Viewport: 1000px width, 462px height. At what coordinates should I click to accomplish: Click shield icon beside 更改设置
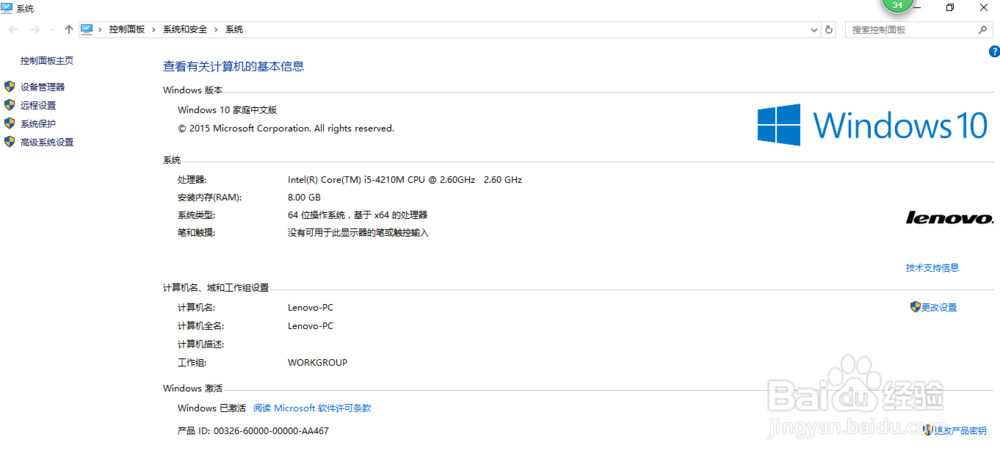915,307
